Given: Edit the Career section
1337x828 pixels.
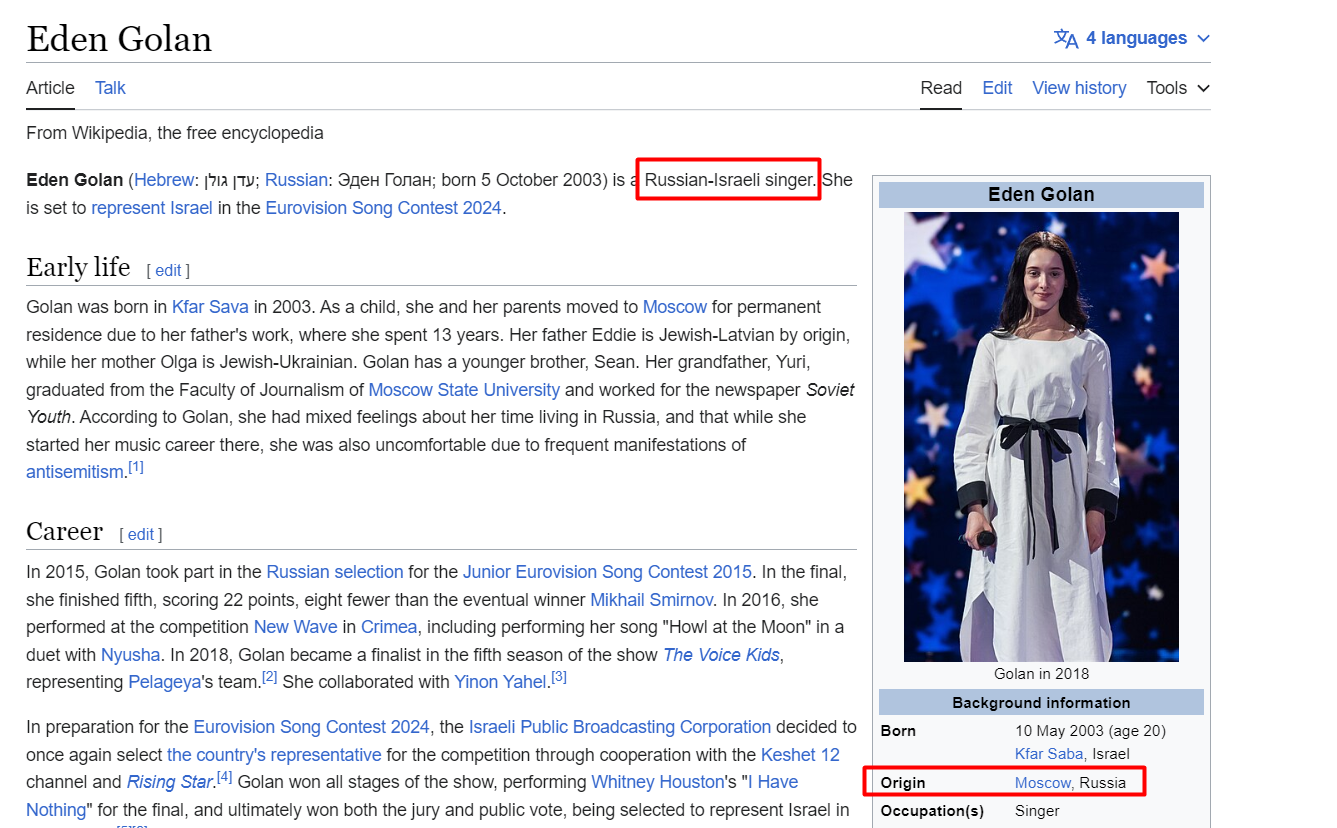Looking at the screenshot, I should point(141,534).
